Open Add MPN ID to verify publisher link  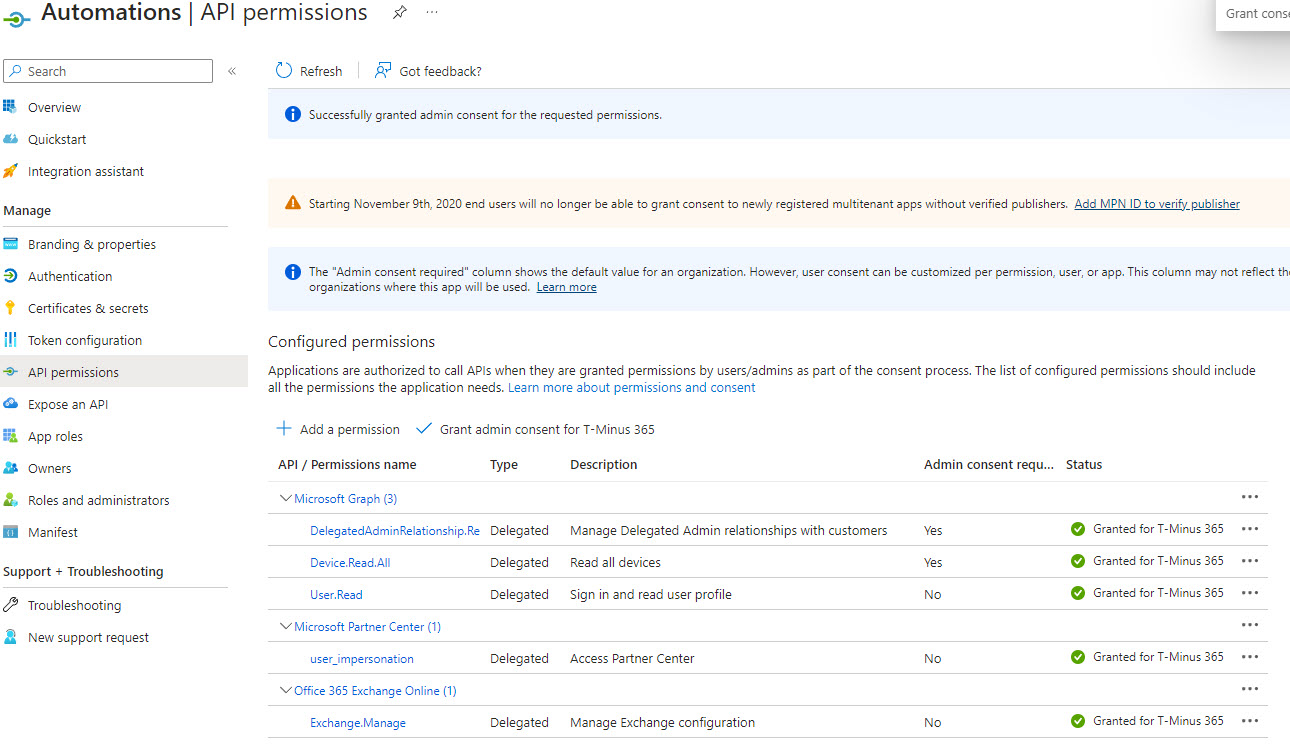tap(1156, 204)
